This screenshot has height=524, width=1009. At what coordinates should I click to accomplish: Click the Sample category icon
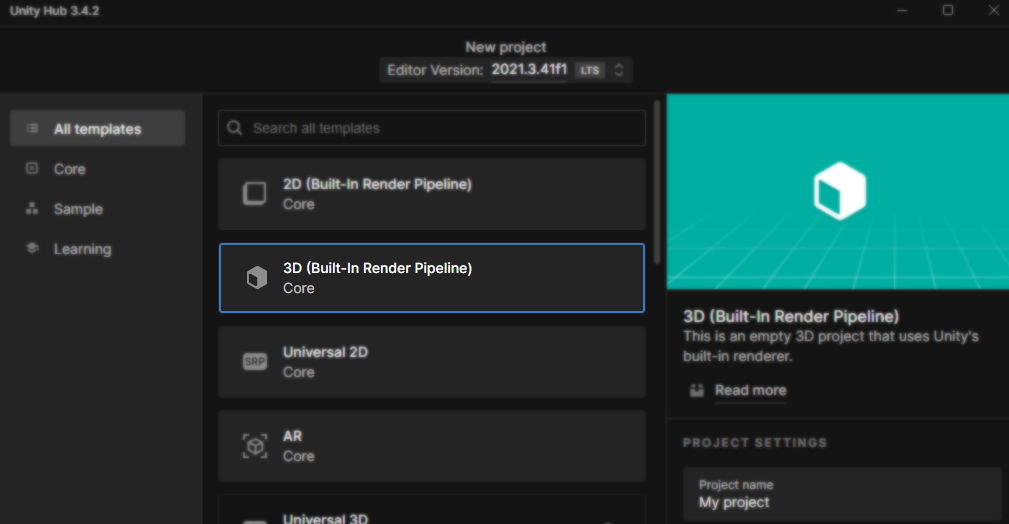pyautogui.click(x=32, y=208)
